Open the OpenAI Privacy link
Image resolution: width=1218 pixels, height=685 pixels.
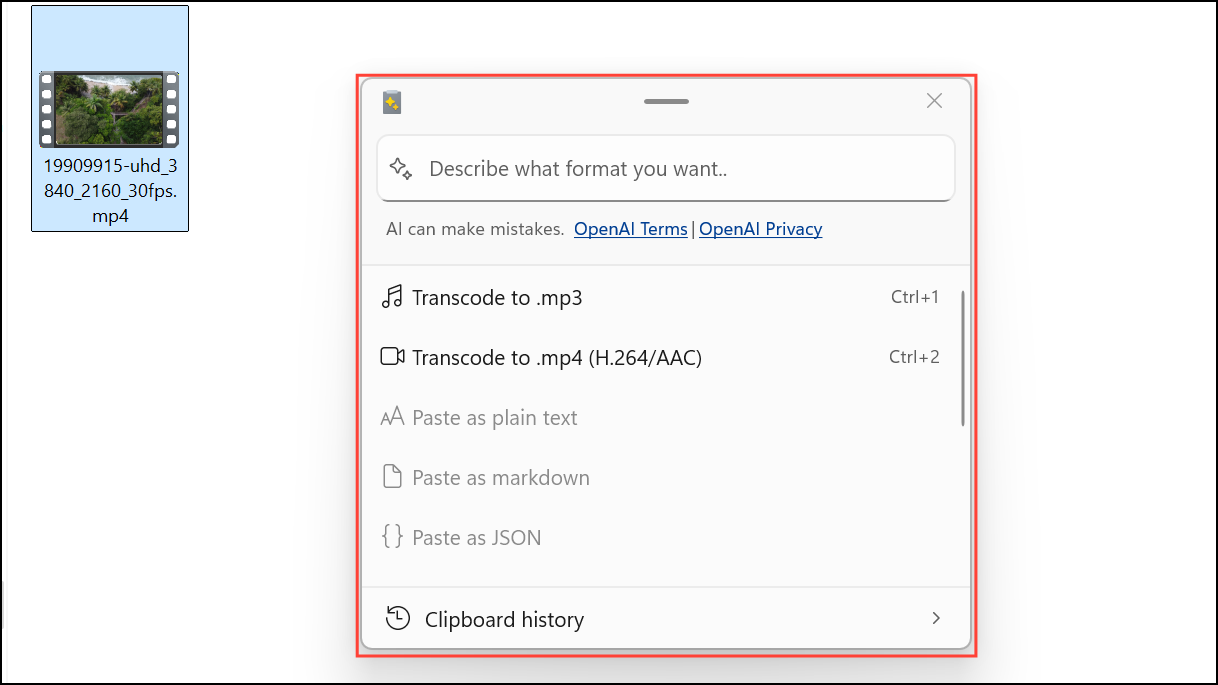click(x=761, y=229)
